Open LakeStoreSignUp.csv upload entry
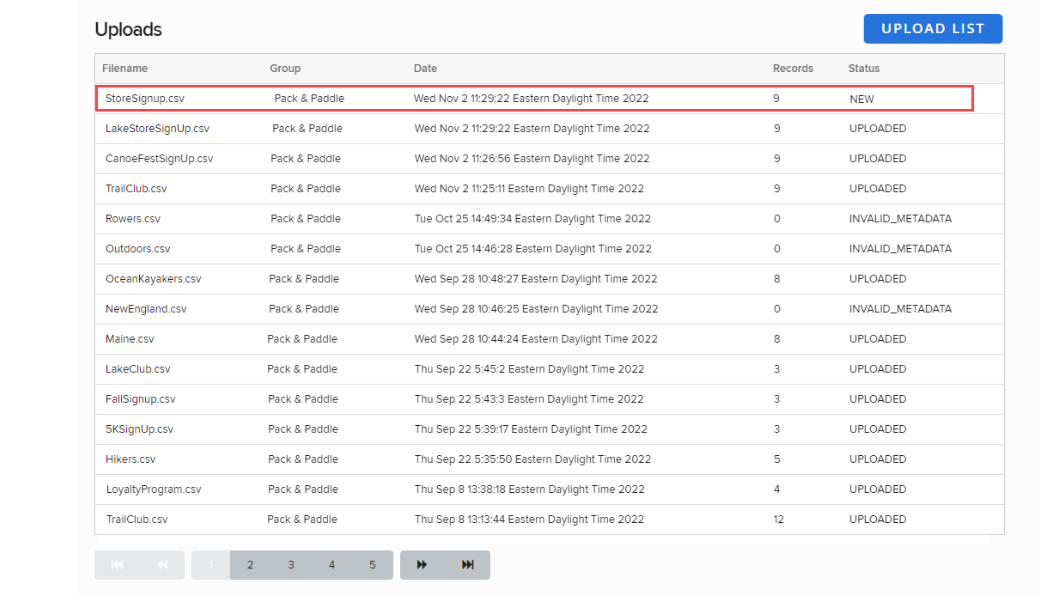1040x596 pixels. 157,129
